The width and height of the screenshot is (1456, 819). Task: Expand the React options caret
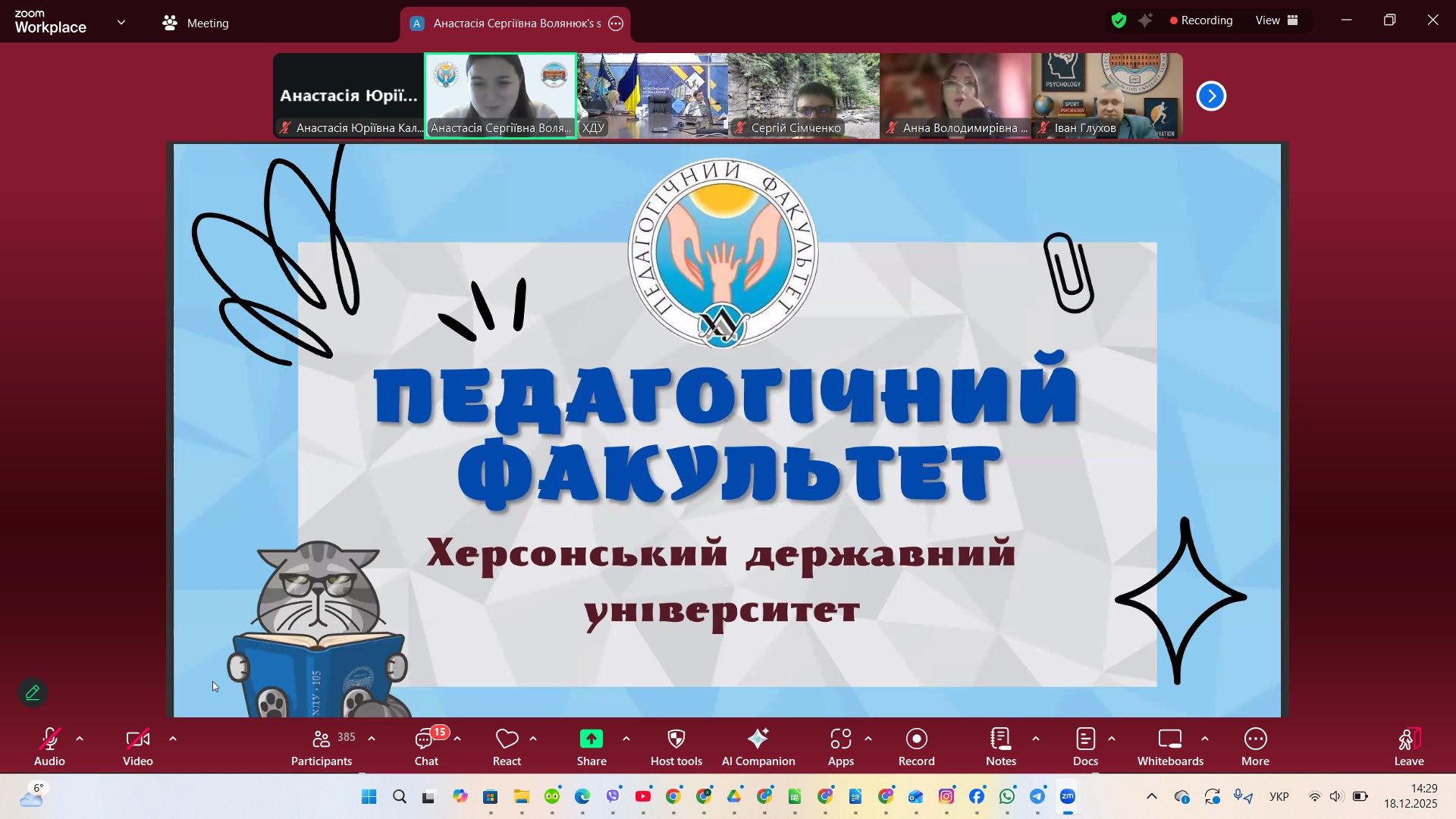(533, 739)
